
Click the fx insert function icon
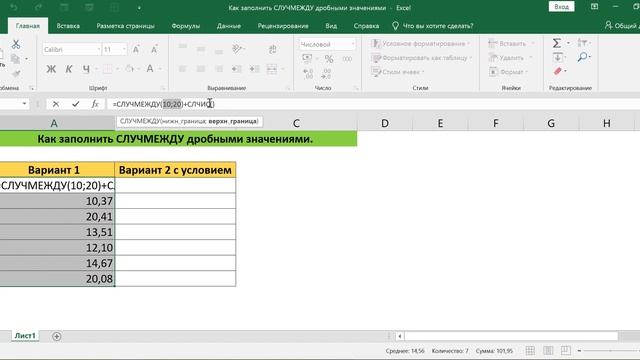tap(95, 104)
